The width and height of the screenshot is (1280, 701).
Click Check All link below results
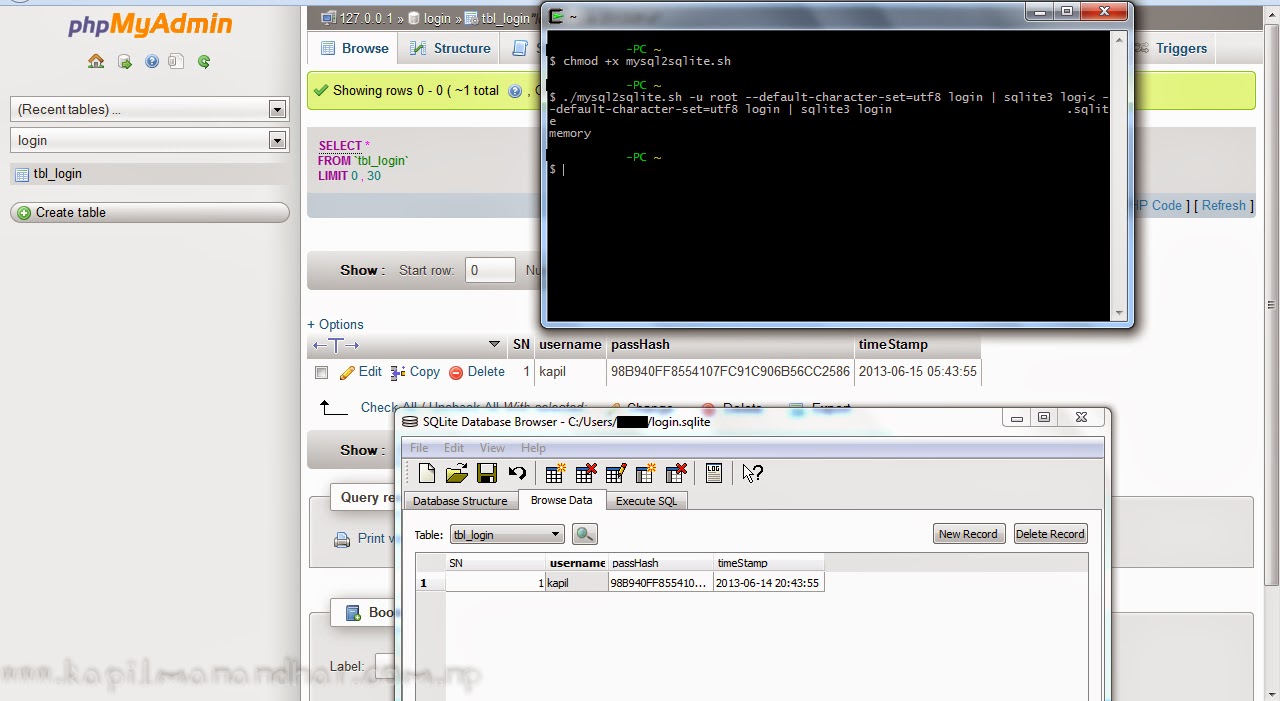[x=383, y=407]
